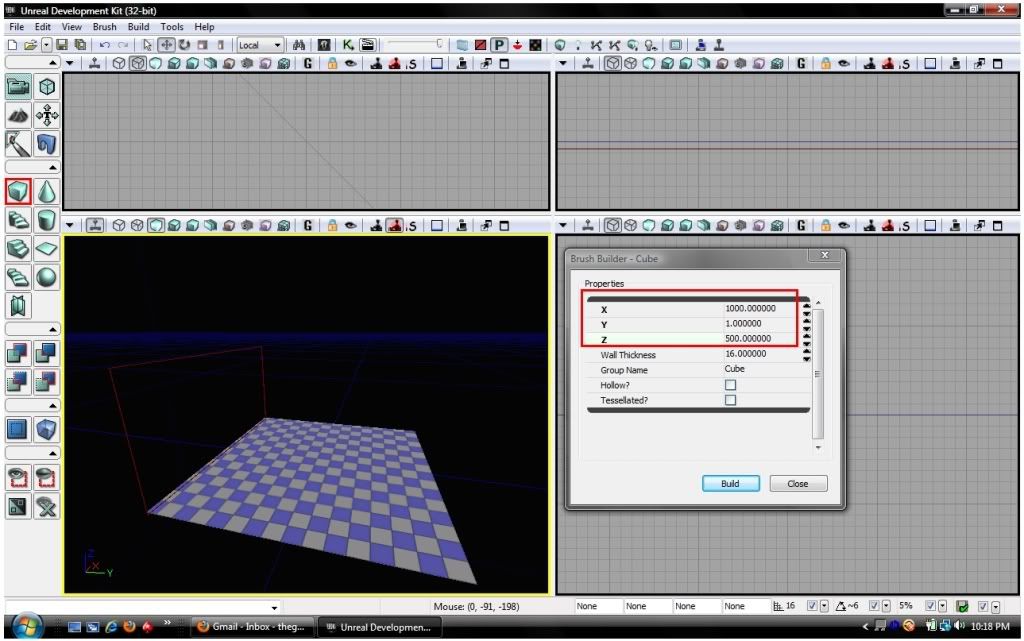Click the Show All actors icon

tap(46, 507)
